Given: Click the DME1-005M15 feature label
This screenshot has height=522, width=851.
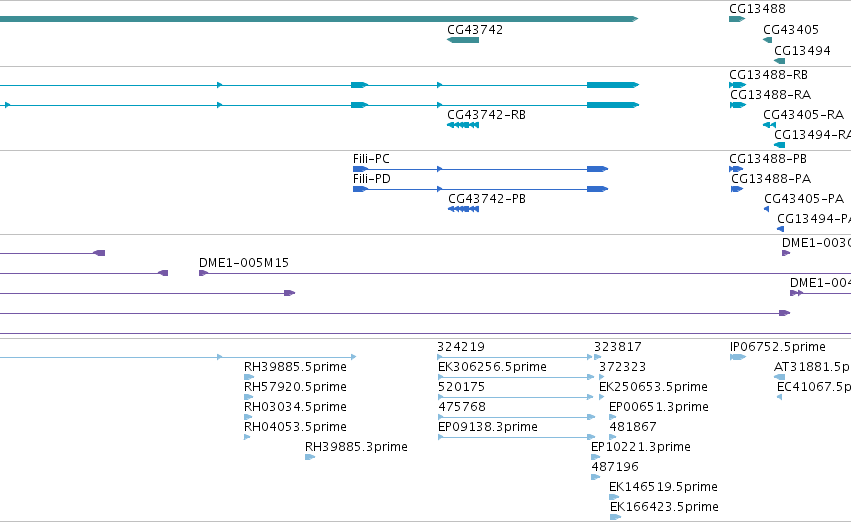Looking at the screenshot, I should click(x=244, y=263).
